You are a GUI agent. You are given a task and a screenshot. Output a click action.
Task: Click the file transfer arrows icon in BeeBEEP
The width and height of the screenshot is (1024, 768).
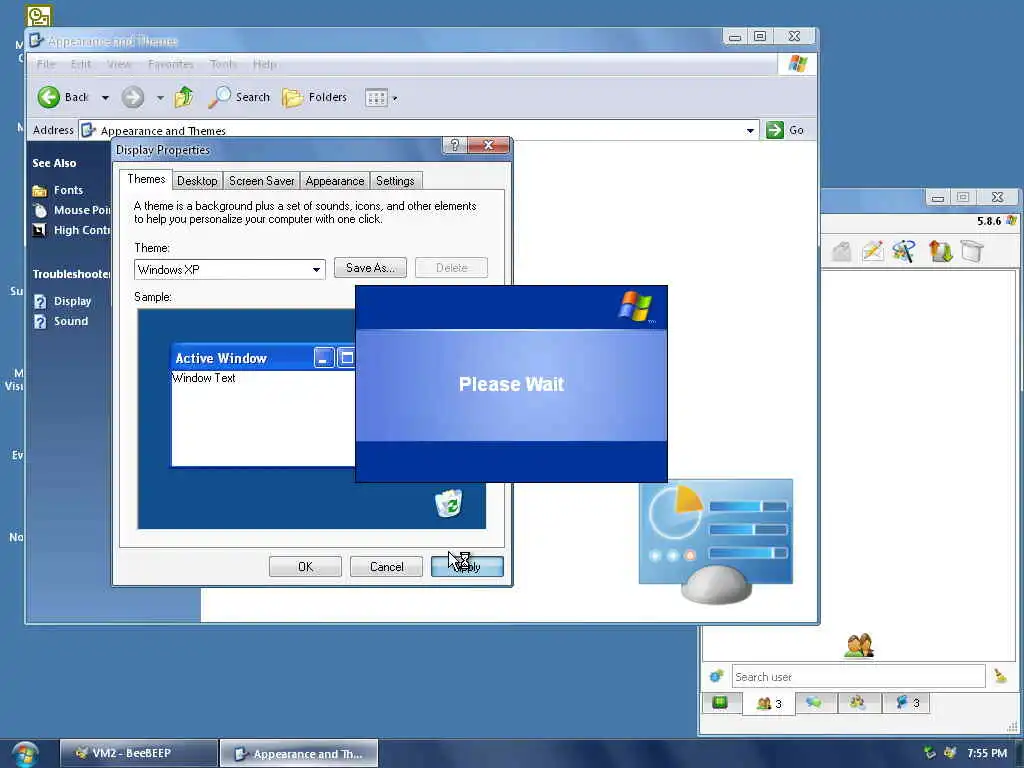click(940, 251)
